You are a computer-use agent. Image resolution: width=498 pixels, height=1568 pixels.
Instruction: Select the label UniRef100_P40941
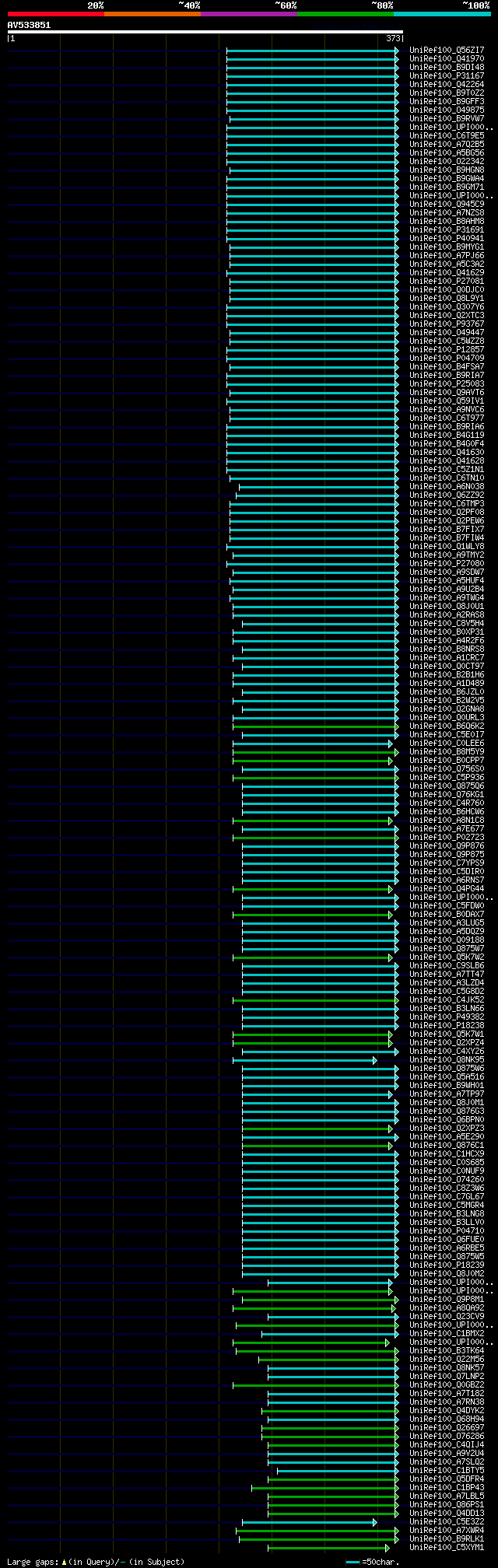[x=447, y=238]
